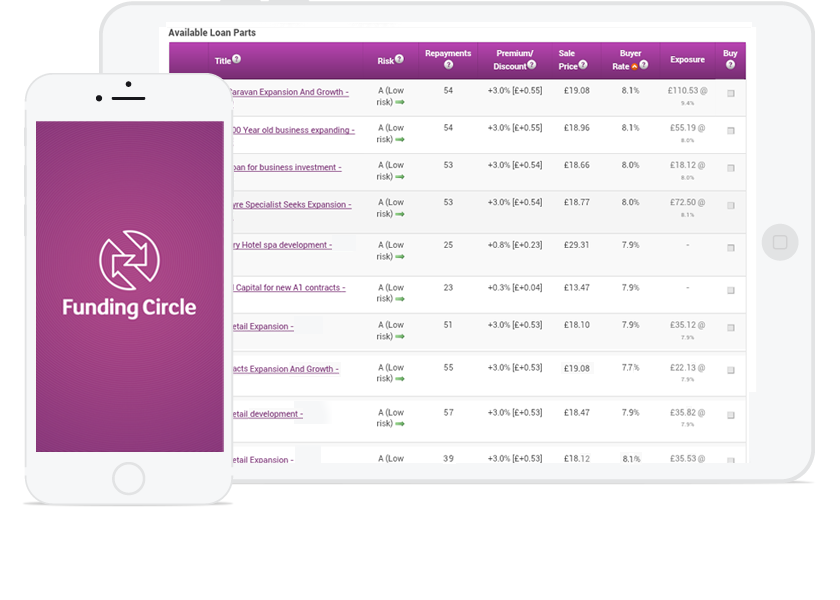Viewport: 840px width, 600px height.
Task: Open acts Expansion And Growth loan link
Action: [286, 369]
